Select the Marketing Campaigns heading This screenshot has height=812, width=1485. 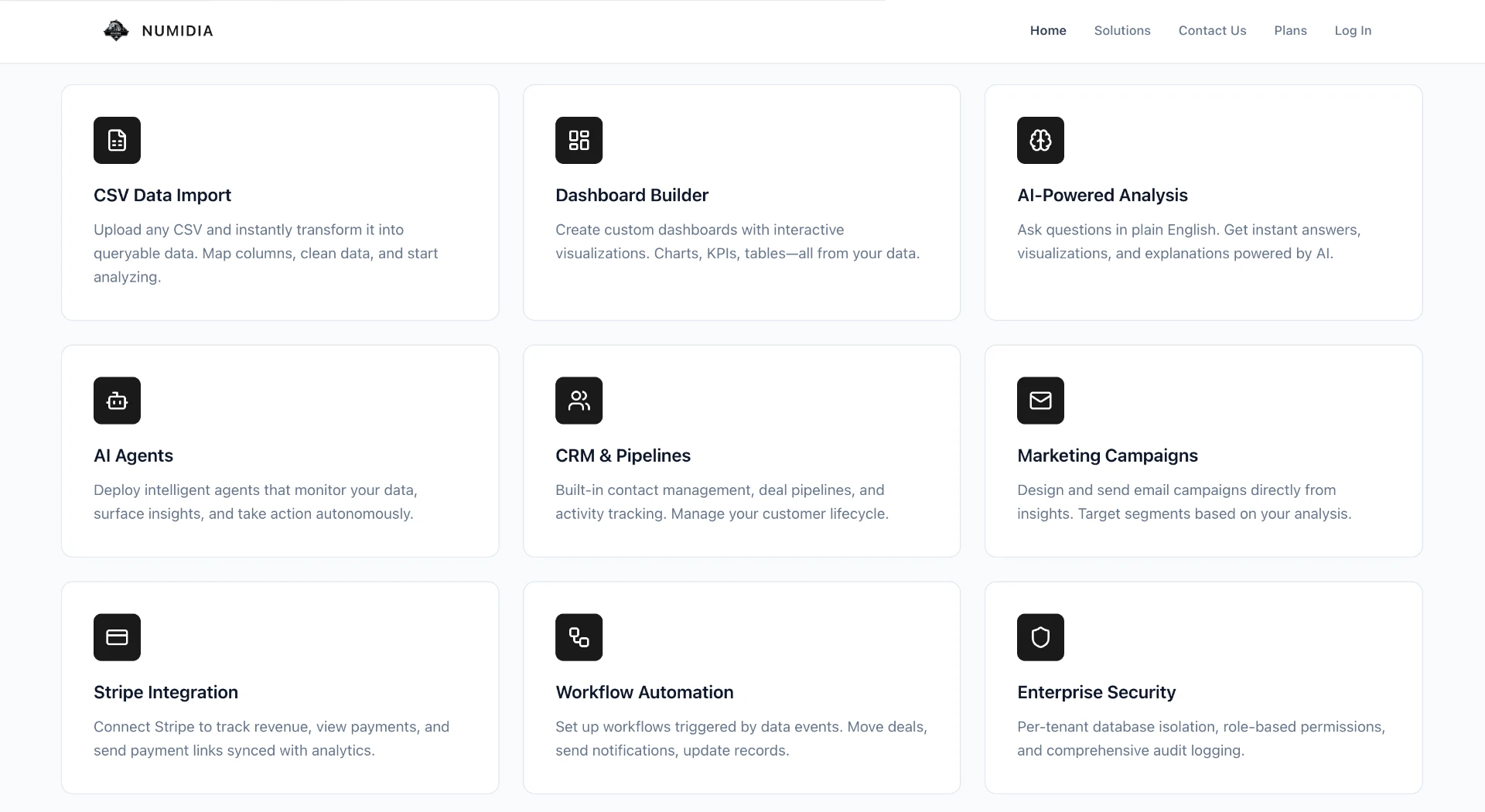(x=1108, y=456)
